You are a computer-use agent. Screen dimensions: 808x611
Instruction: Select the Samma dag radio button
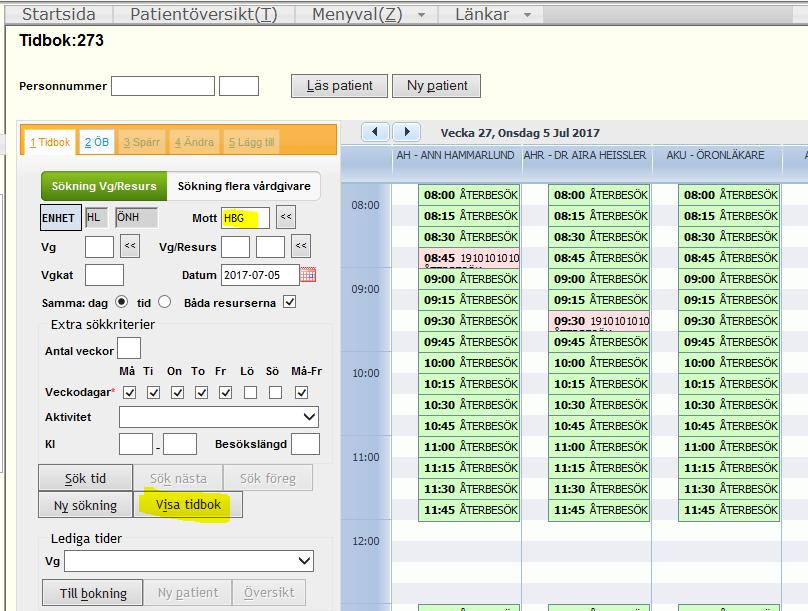pos(122,302)
